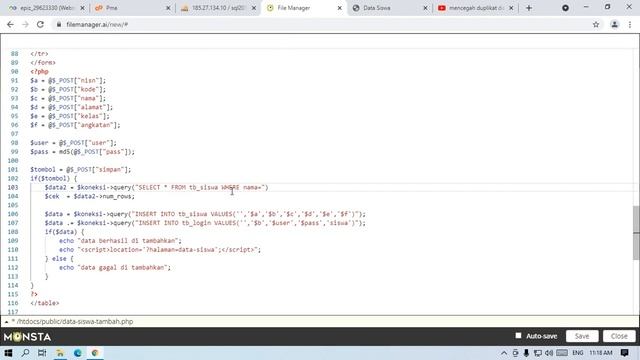The height and width of the screenshot is (360, 640).
Task: Open a new browser tab
Action: (x=529, y=8)
